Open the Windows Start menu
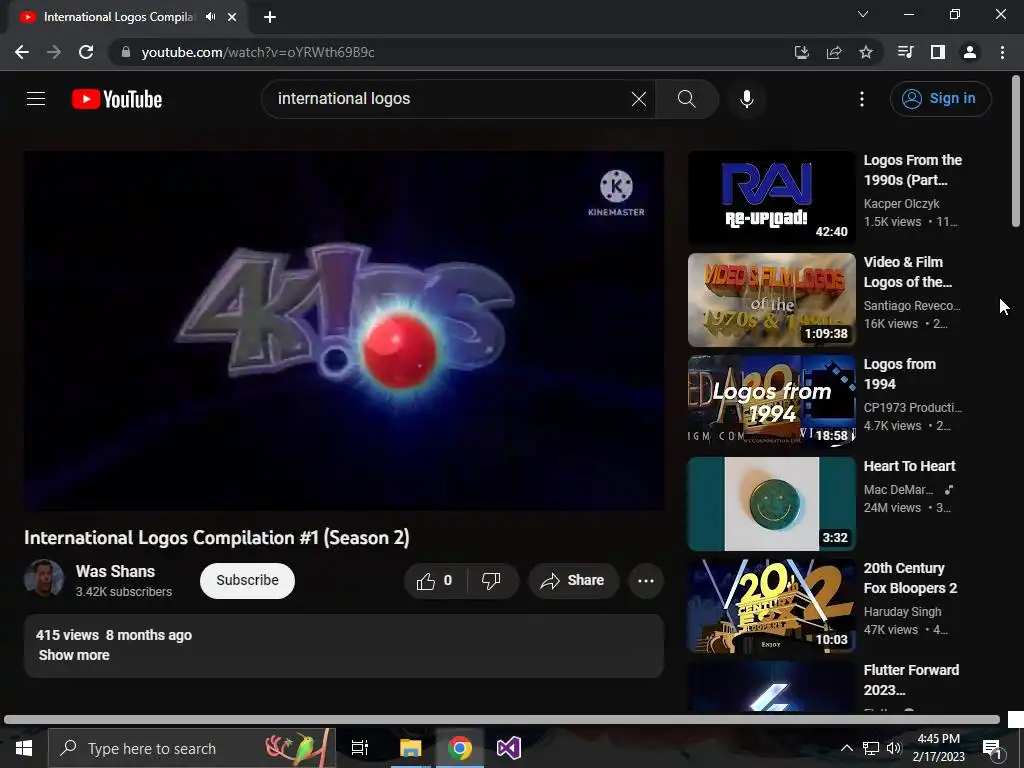The width and height of the screenshot is (1024, 768). point(24,748)
